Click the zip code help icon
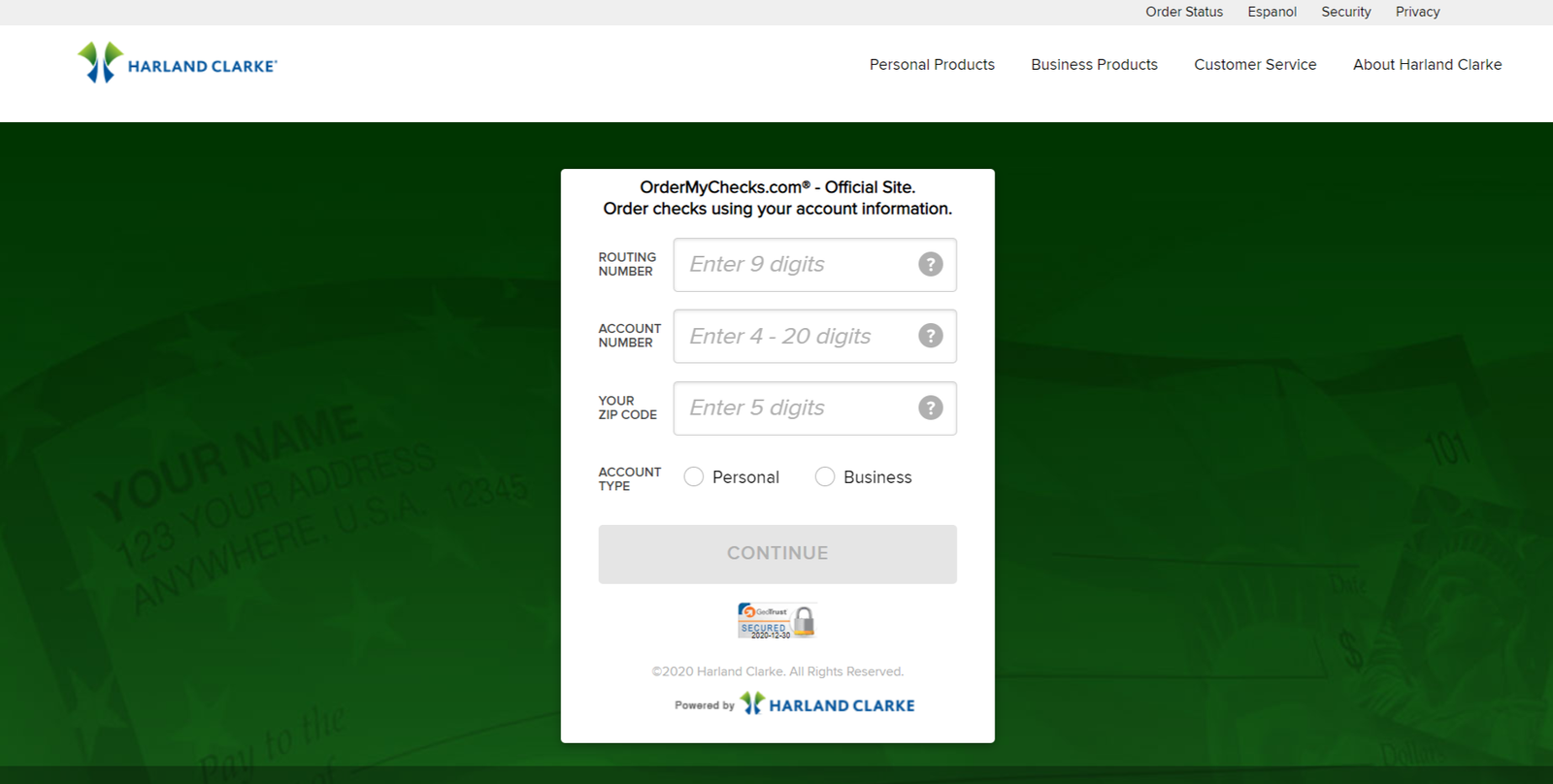This screenshot has height=784, width=1553. click(x=930, y=408)
